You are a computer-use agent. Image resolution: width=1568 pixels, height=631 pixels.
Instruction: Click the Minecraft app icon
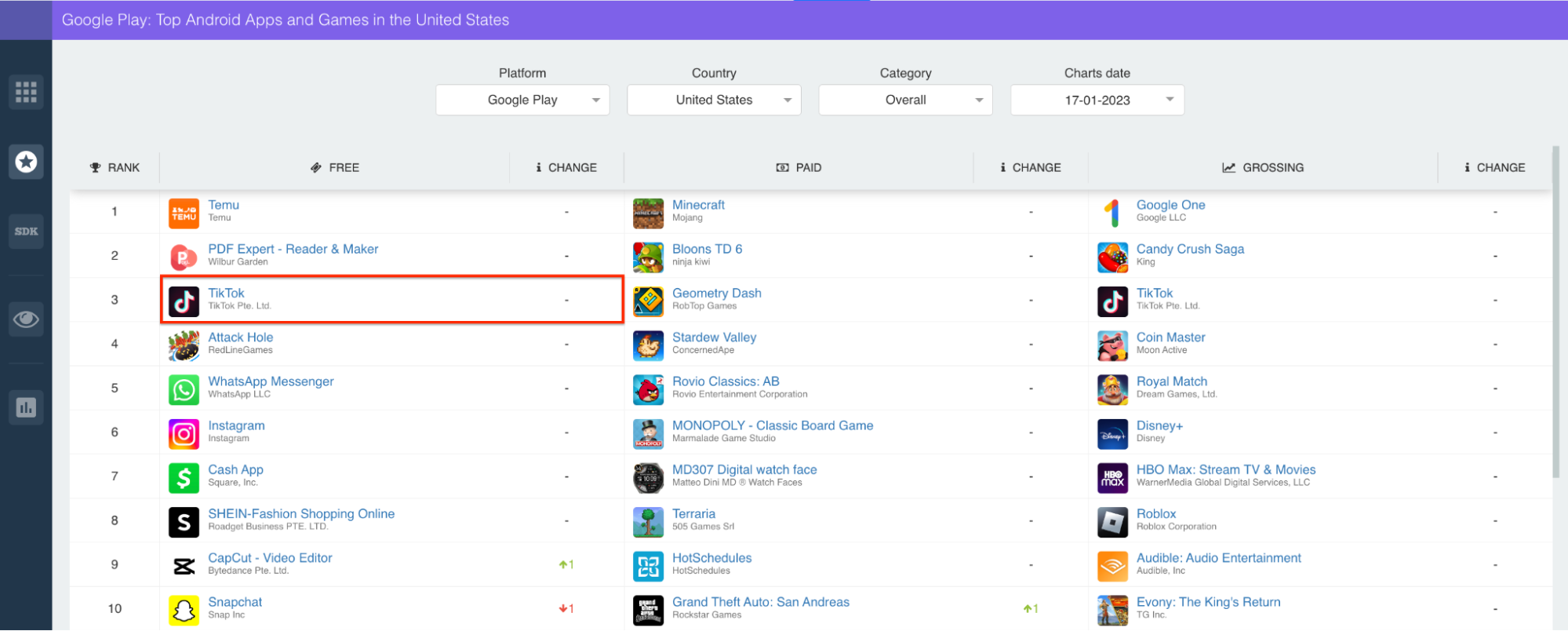coord(648,213)
